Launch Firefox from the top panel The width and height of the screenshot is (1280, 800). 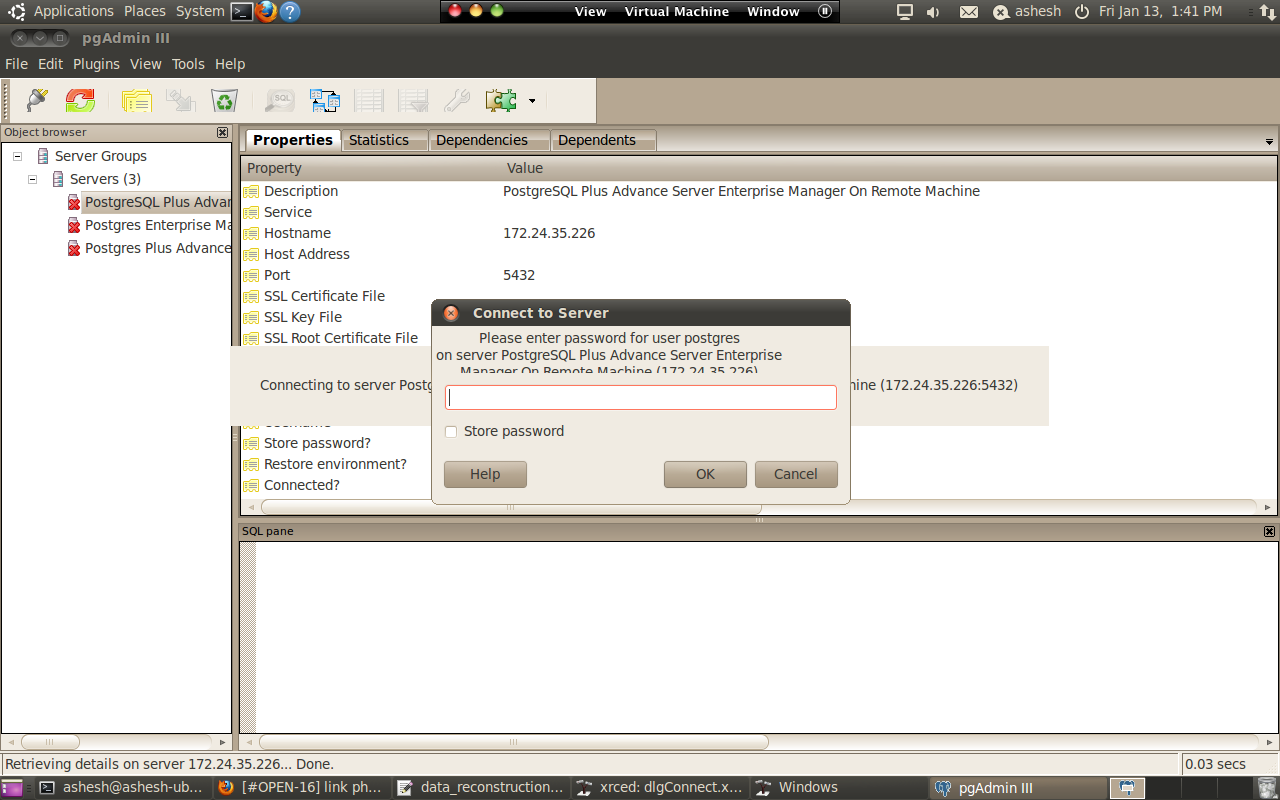click(x=265, y=12)
